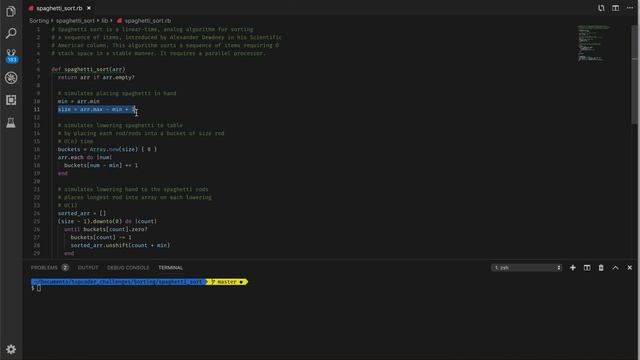Open the Search view in activity bar
The width and height of the screenshot is (640, 360).
point(11,33)
